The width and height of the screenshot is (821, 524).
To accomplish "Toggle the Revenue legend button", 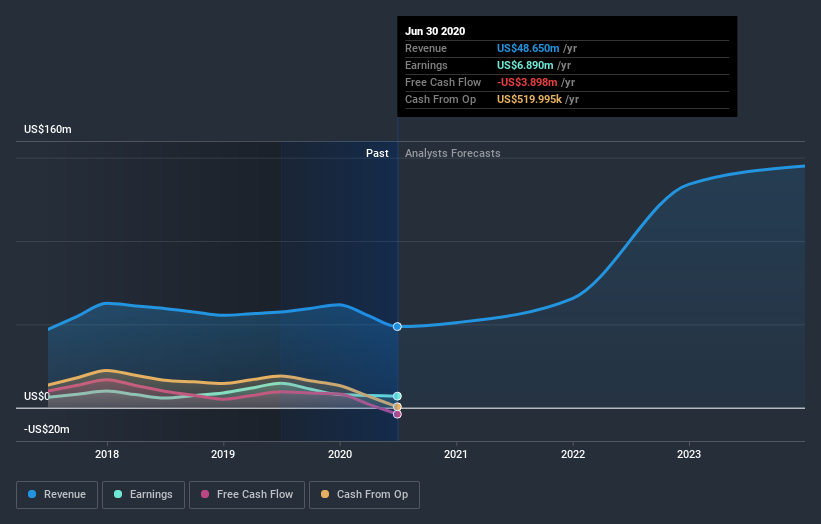I will point(57,495).
